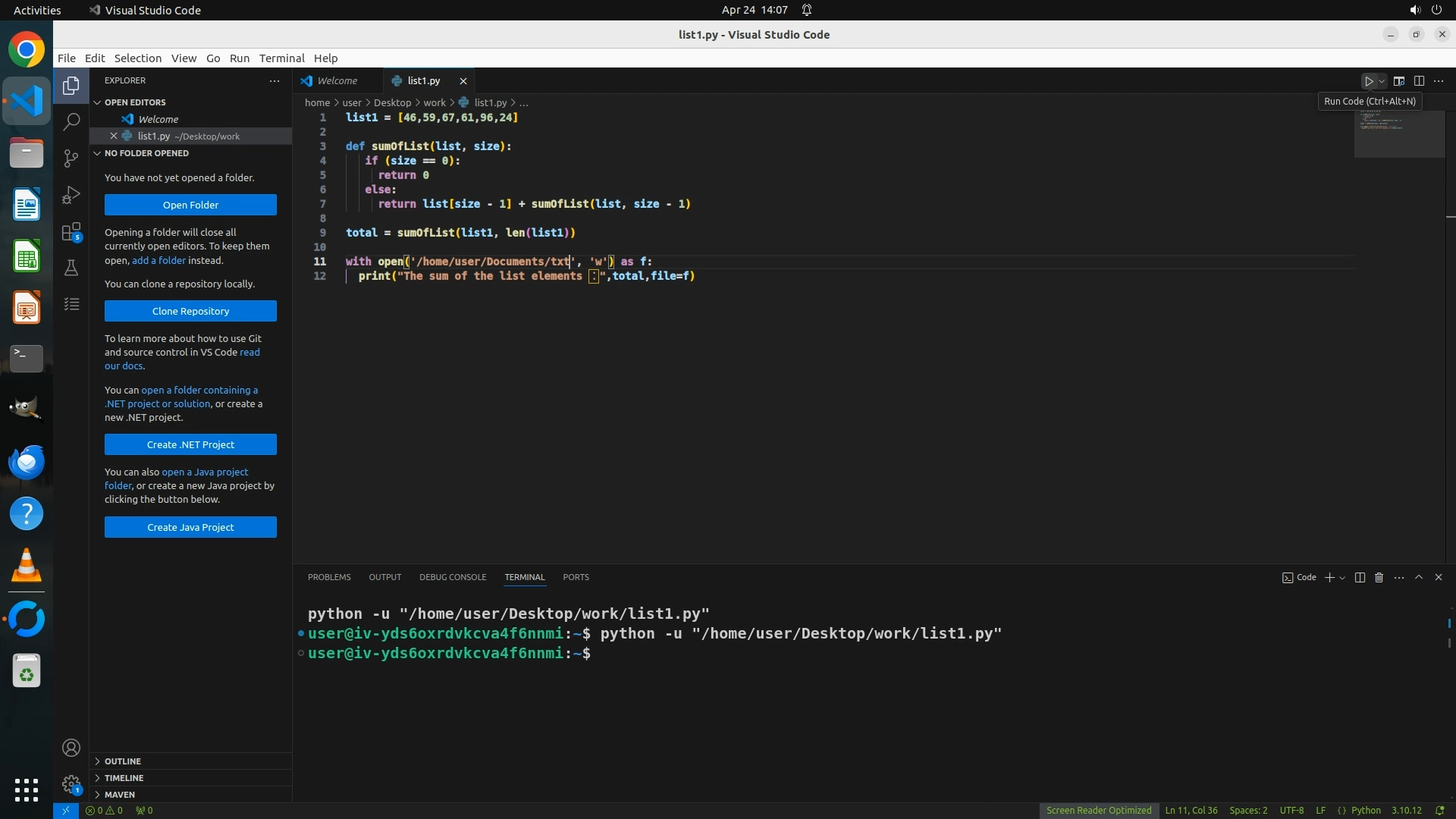1456x819 pixels.
Task: Expand the OUTLINE section
Action: [123, 761]
